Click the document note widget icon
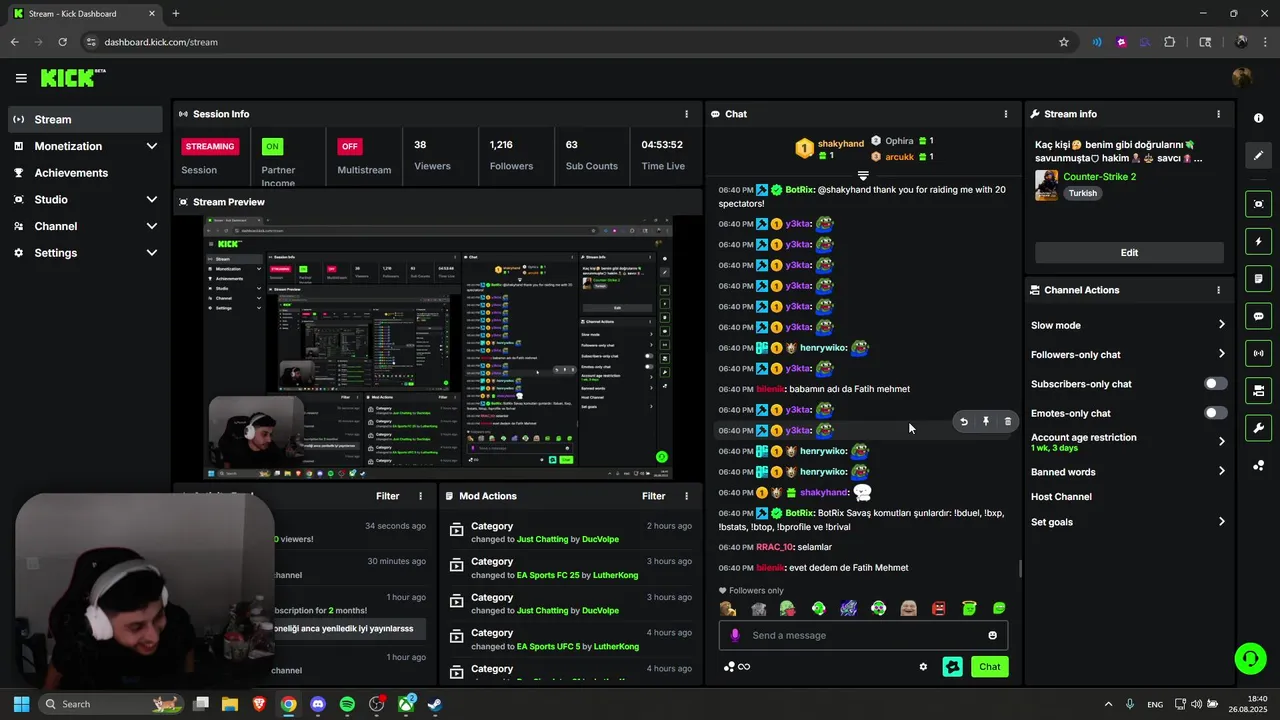Viewport: 1280px width, 720px height. point(1258,278)
